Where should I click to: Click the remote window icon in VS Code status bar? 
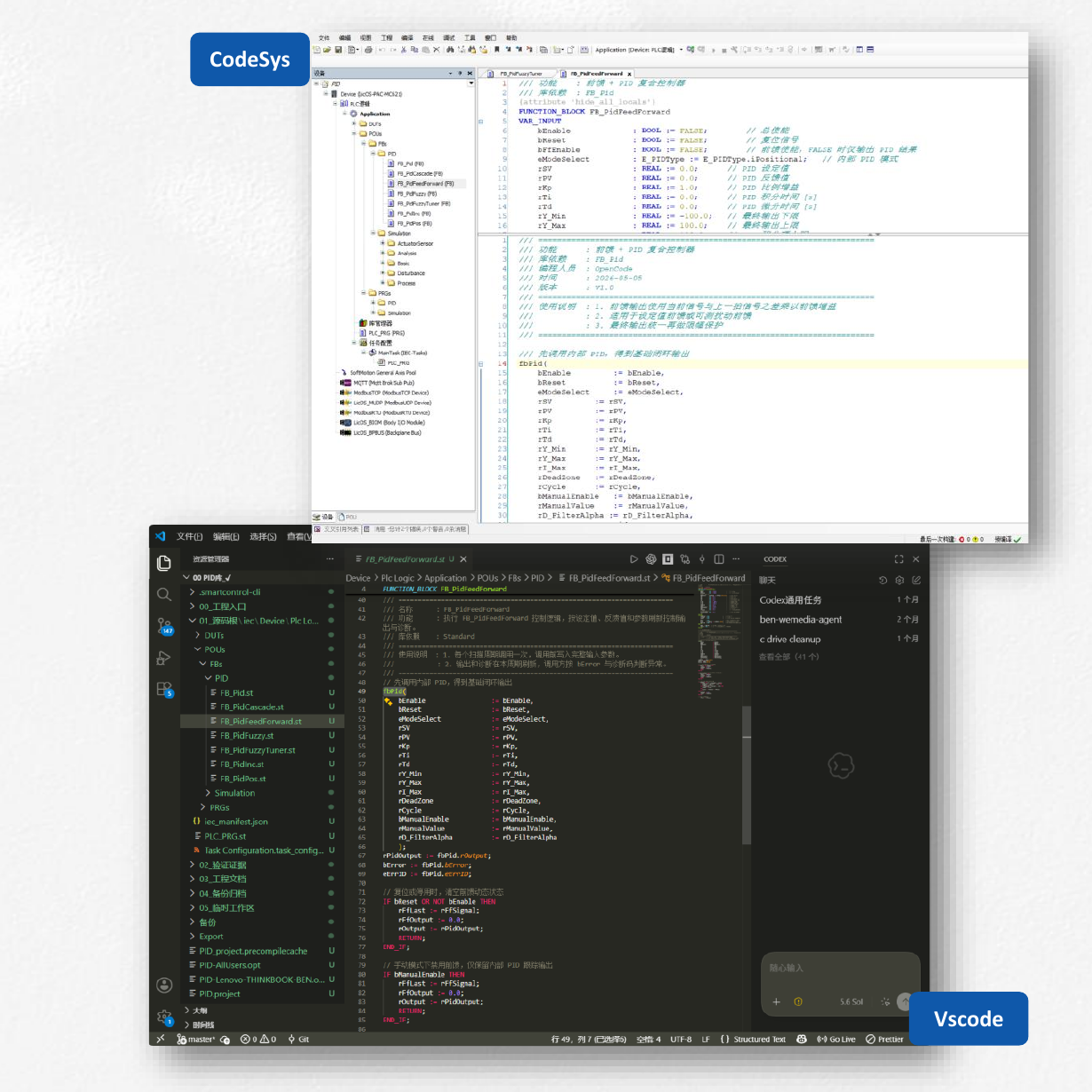[x=161, y=1039]
